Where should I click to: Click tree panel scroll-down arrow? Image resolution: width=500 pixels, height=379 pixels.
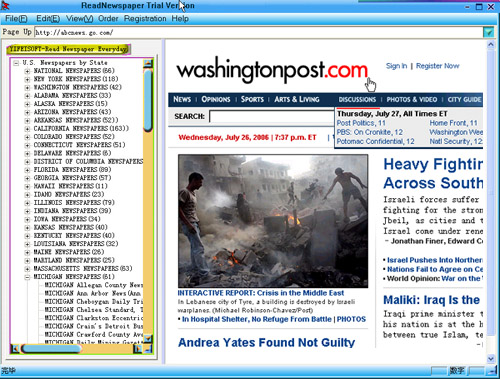tap(148, 338)
